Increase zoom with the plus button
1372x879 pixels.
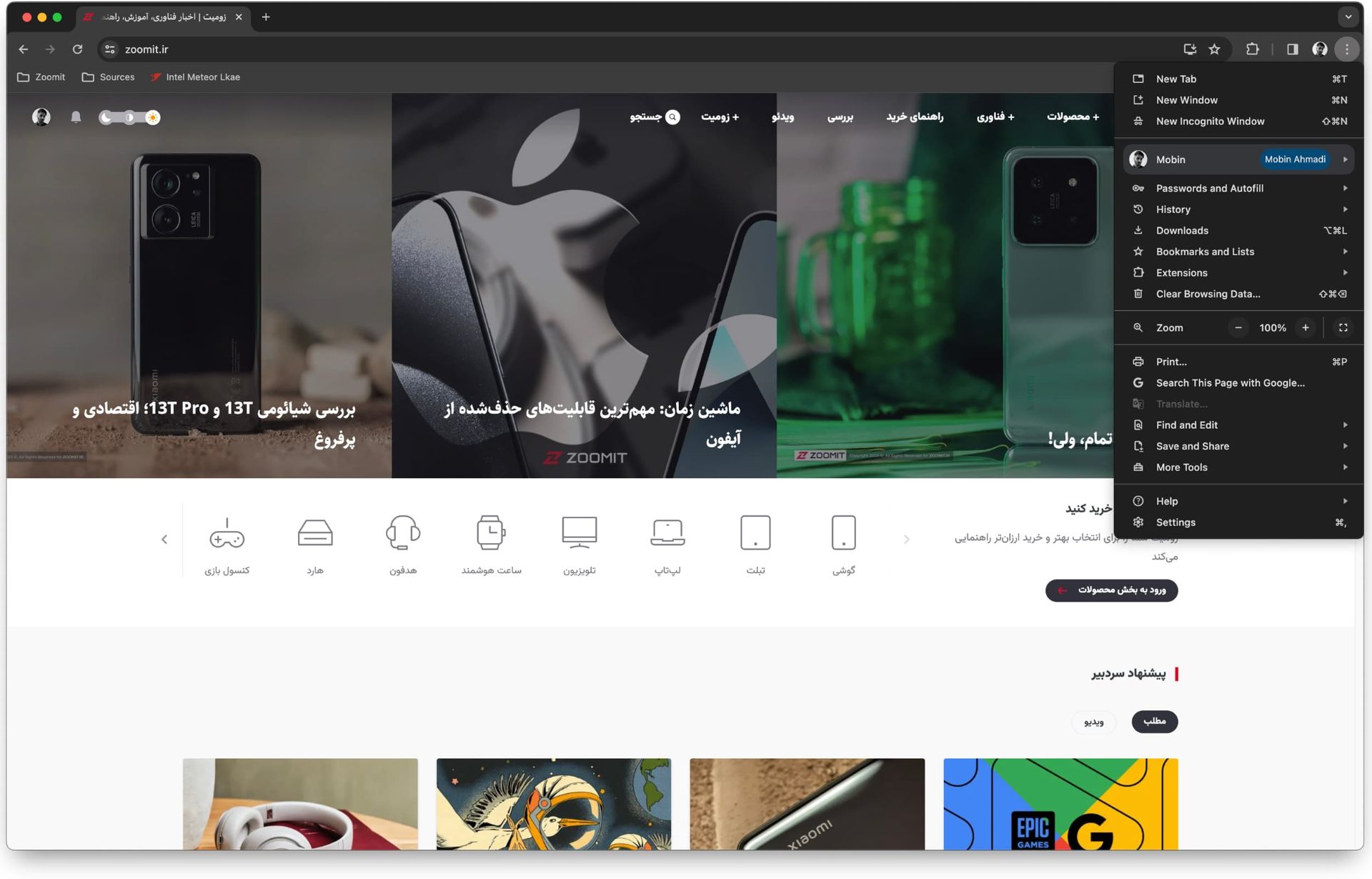[x=1306, y=328]
